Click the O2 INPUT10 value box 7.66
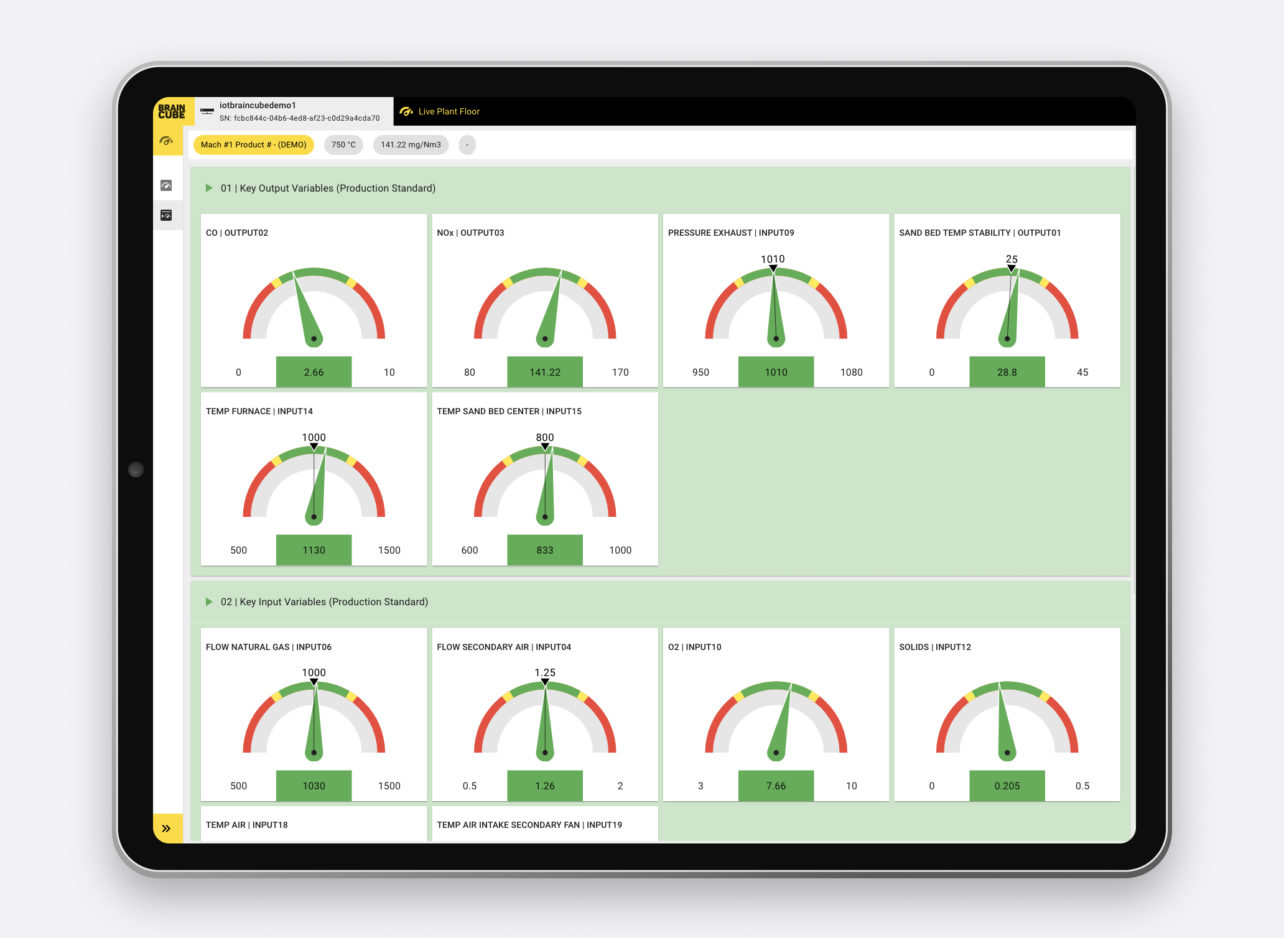The image size is (1284, 938). pos(776,786)
